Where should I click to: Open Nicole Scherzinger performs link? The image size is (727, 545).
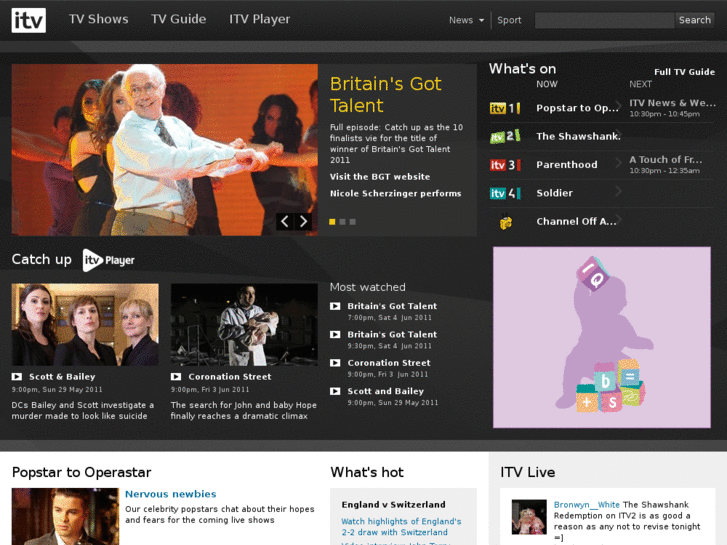coord(395,193)
